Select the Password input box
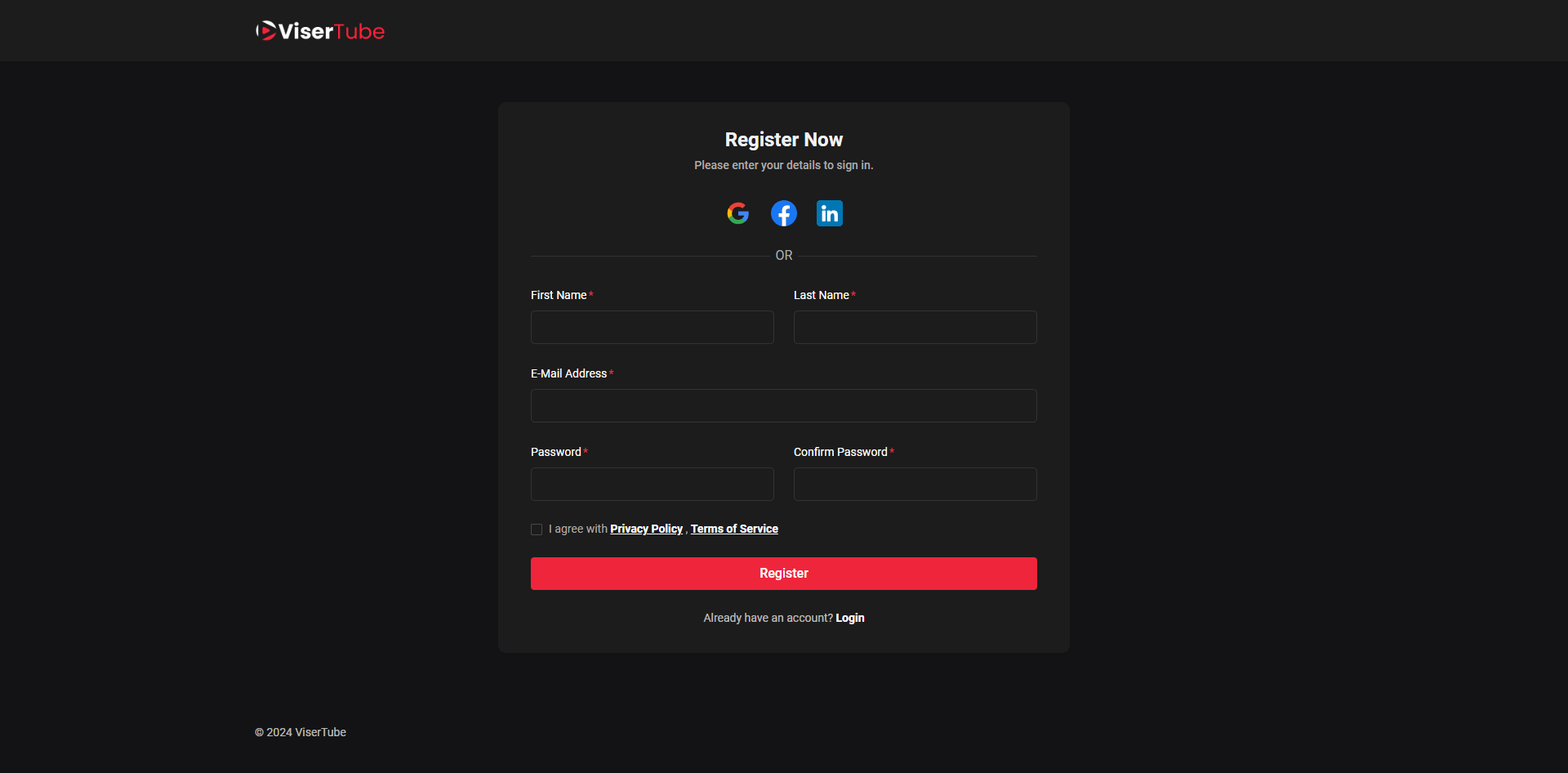This screenshot has height=773, width=1568. [652, 484]
